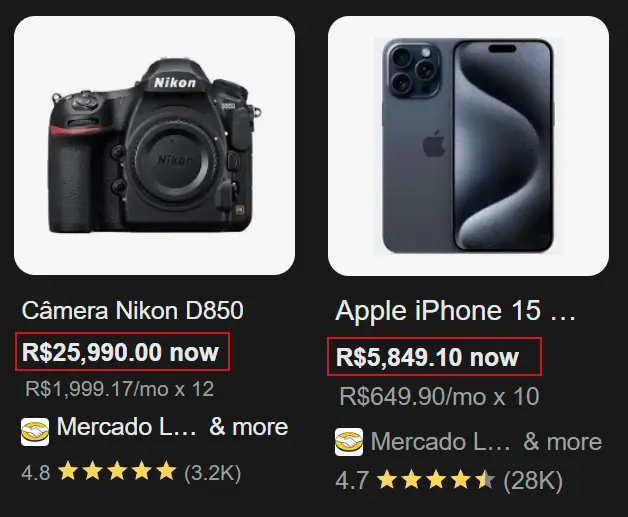The height and width of the screenshot is (517, 628).
Task: Click the Mercado Livre icon under Nikon
Action: (35, 430)
